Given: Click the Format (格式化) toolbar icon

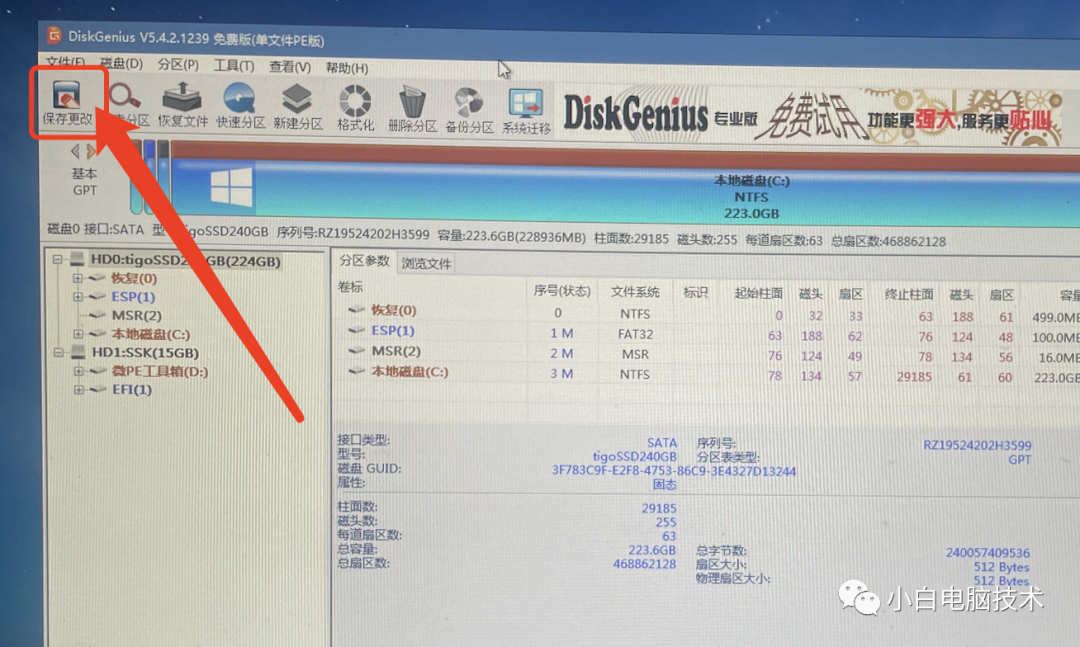Looking at the screenshot, I should [355, 108].
